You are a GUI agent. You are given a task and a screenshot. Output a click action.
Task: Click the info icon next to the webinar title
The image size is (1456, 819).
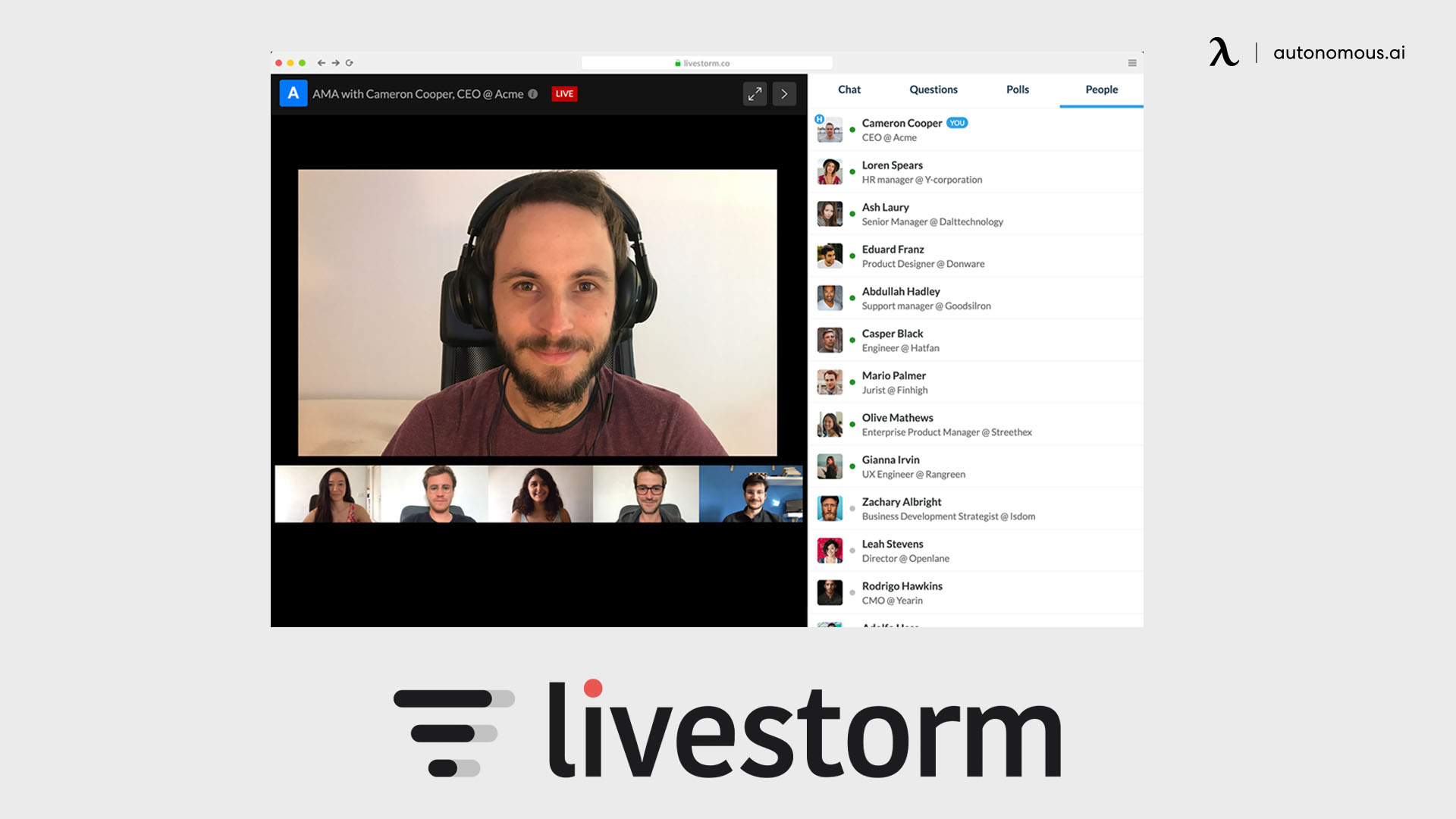click(533, 94)
